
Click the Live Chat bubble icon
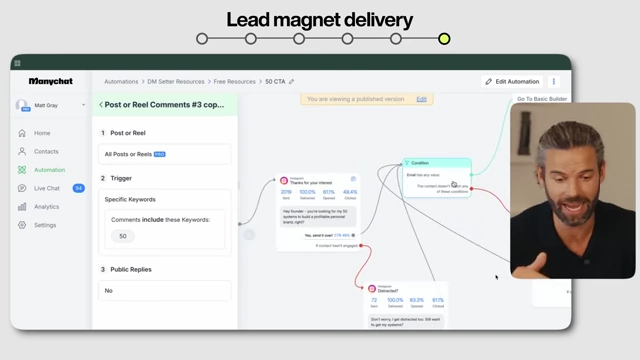pos(22,188)
